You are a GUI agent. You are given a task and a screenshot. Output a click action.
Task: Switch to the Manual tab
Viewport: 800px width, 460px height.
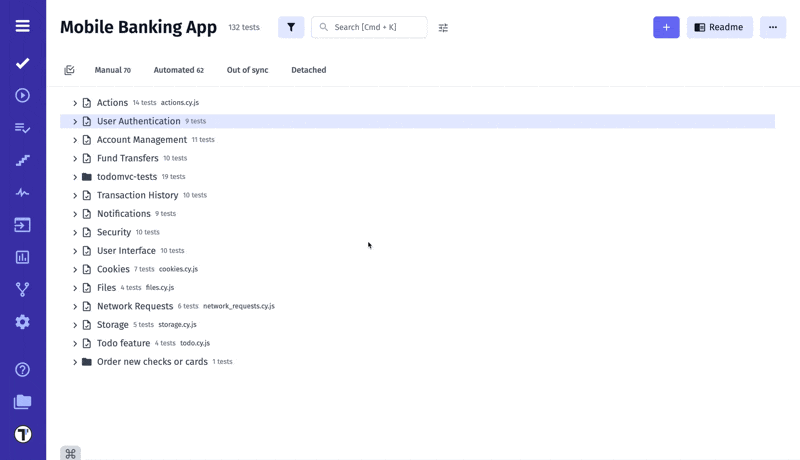pyautogui.click(x=112, y=71)
